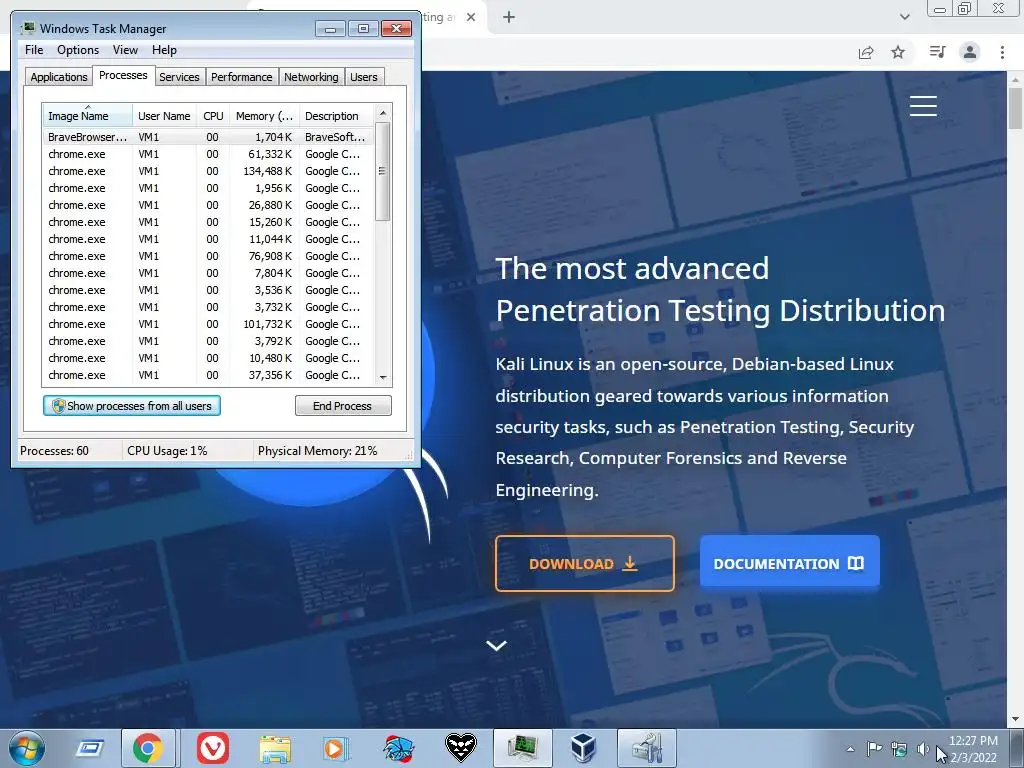Image resolution: width=1024 pixels, height=768 pixels.
Task: Open Chrome three-dot menu
Action: 1002,52
